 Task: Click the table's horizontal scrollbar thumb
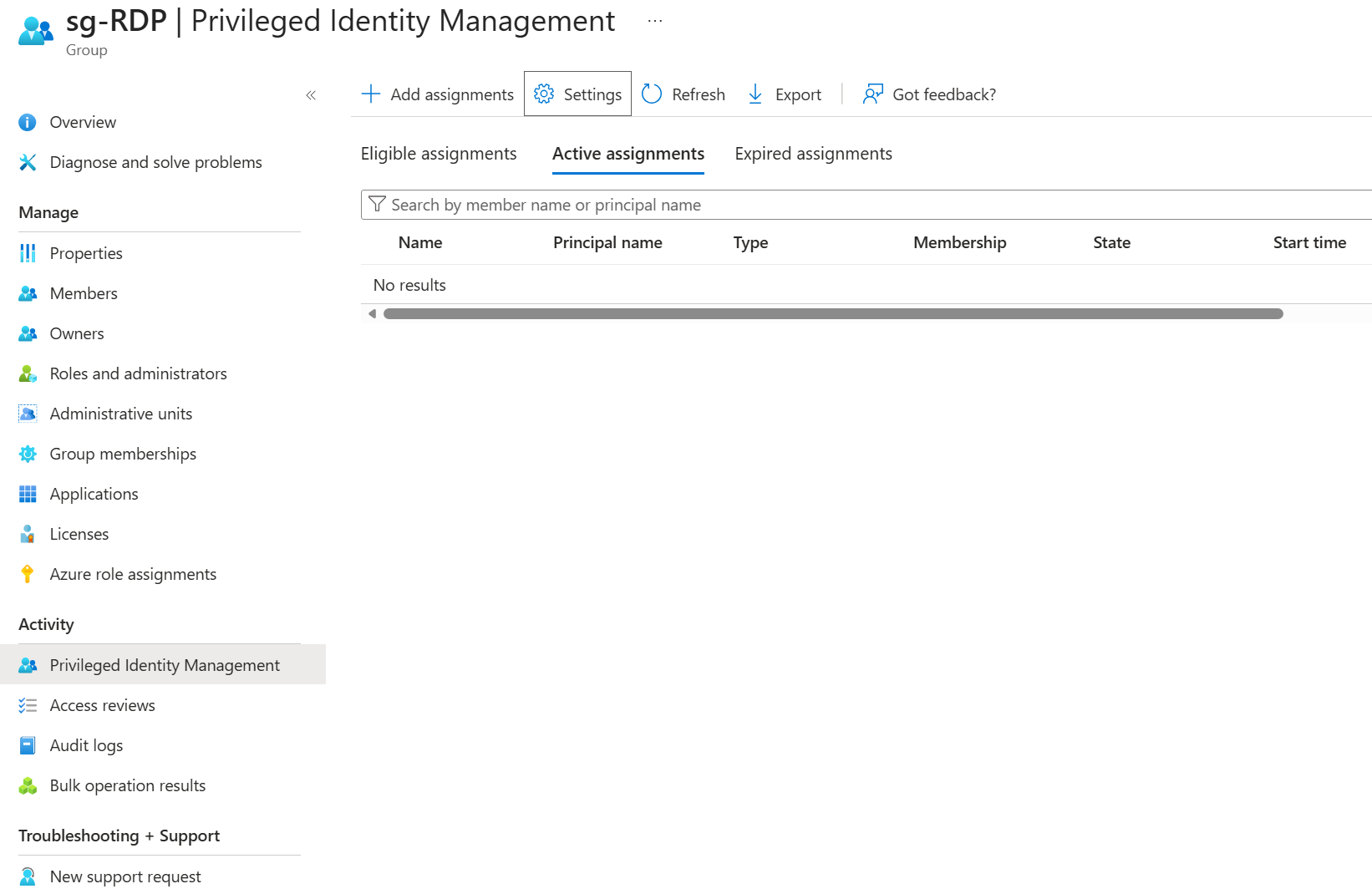click(x=833, y=314)
